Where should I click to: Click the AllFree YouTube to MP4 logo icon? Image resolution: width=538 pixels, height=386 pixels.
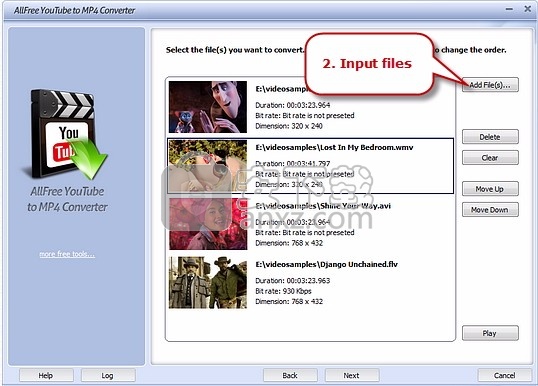pyautogui.click(x=65, y=134)
